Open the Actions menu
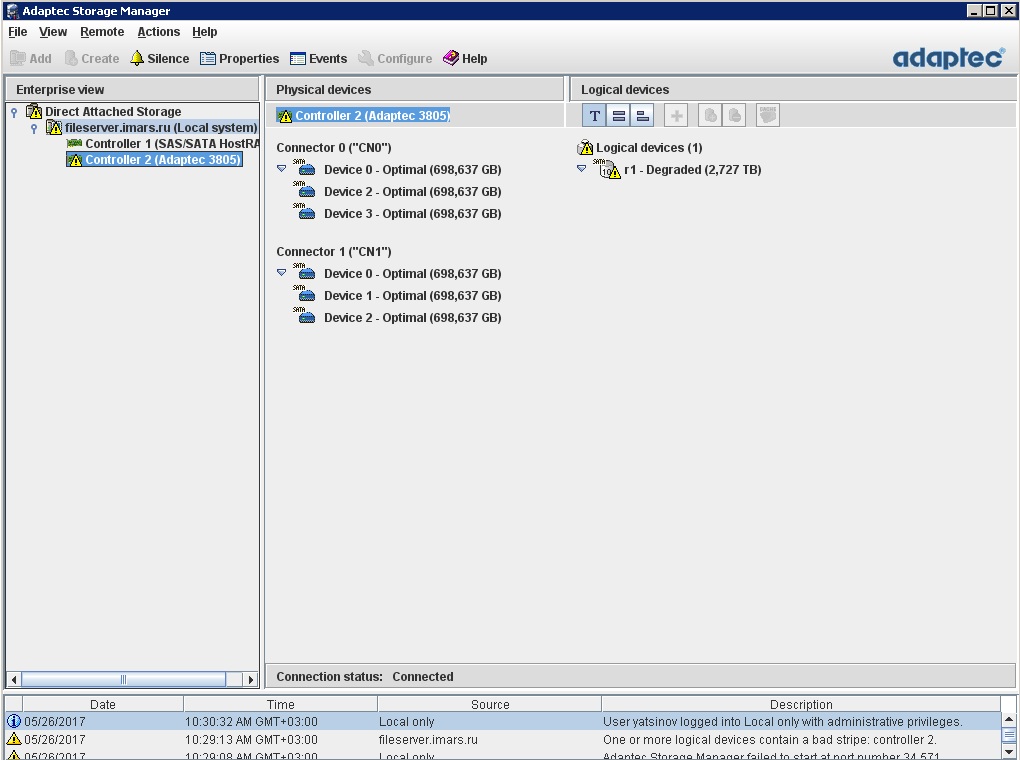 (159, 32)
